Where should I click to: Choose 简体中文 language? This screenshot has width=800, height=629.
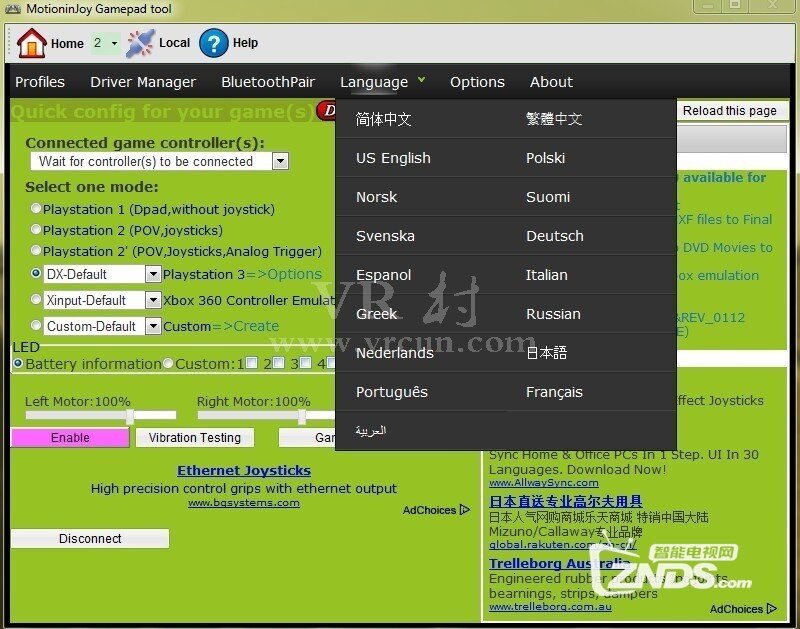(383, 119)
